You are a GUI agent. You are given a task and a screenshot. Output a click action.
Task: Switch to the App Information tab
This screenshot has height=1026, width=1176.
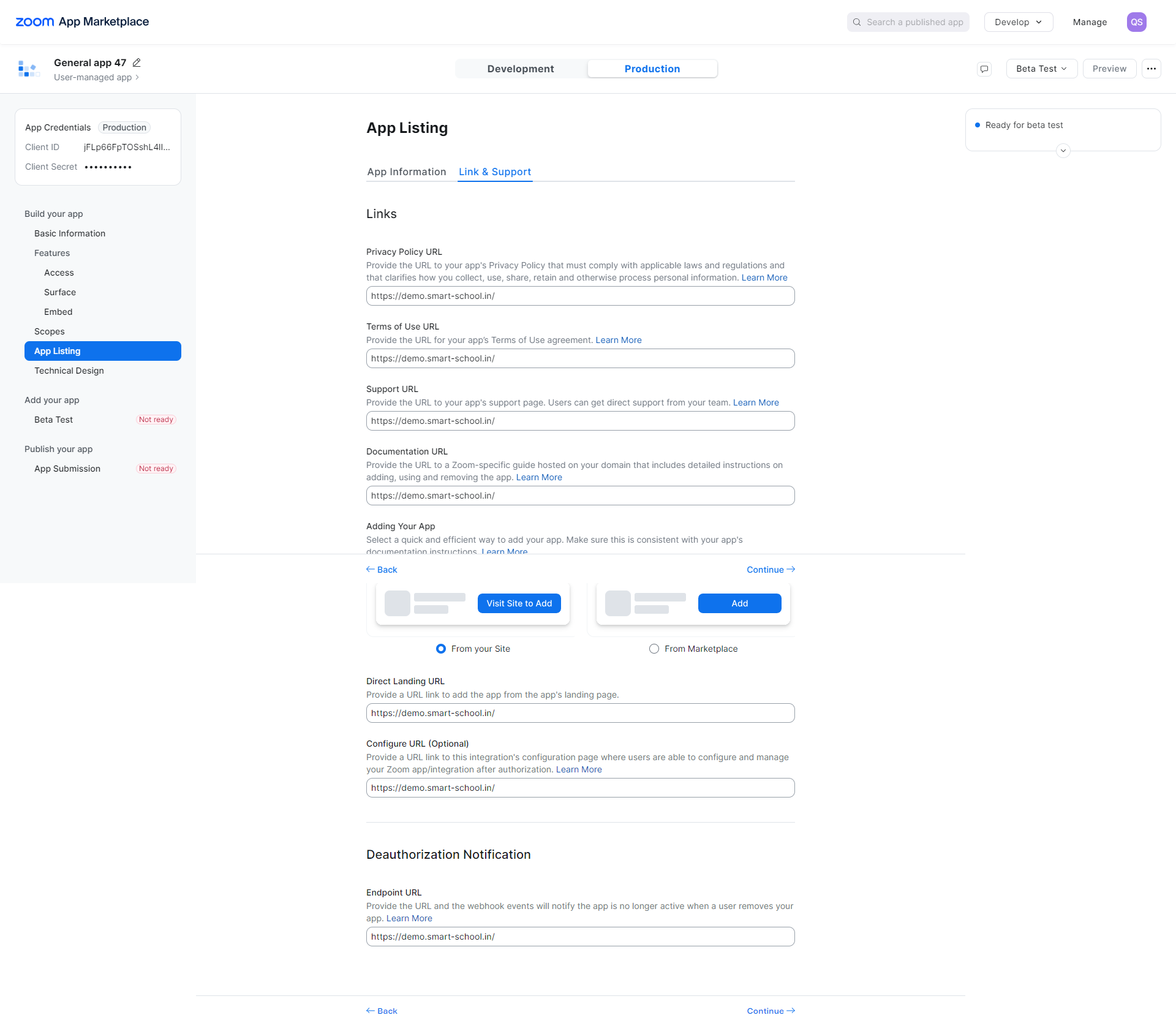[x=406, y=172]
